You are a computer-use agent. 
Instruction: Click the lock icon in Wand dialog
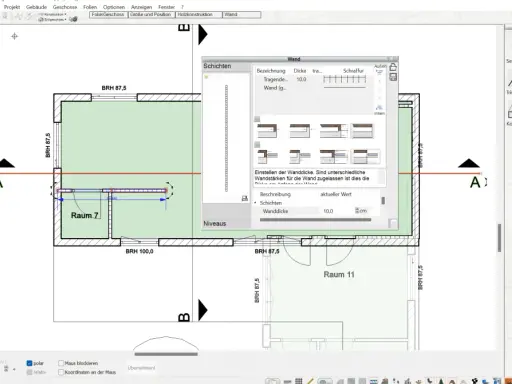[x=393, y=67]
